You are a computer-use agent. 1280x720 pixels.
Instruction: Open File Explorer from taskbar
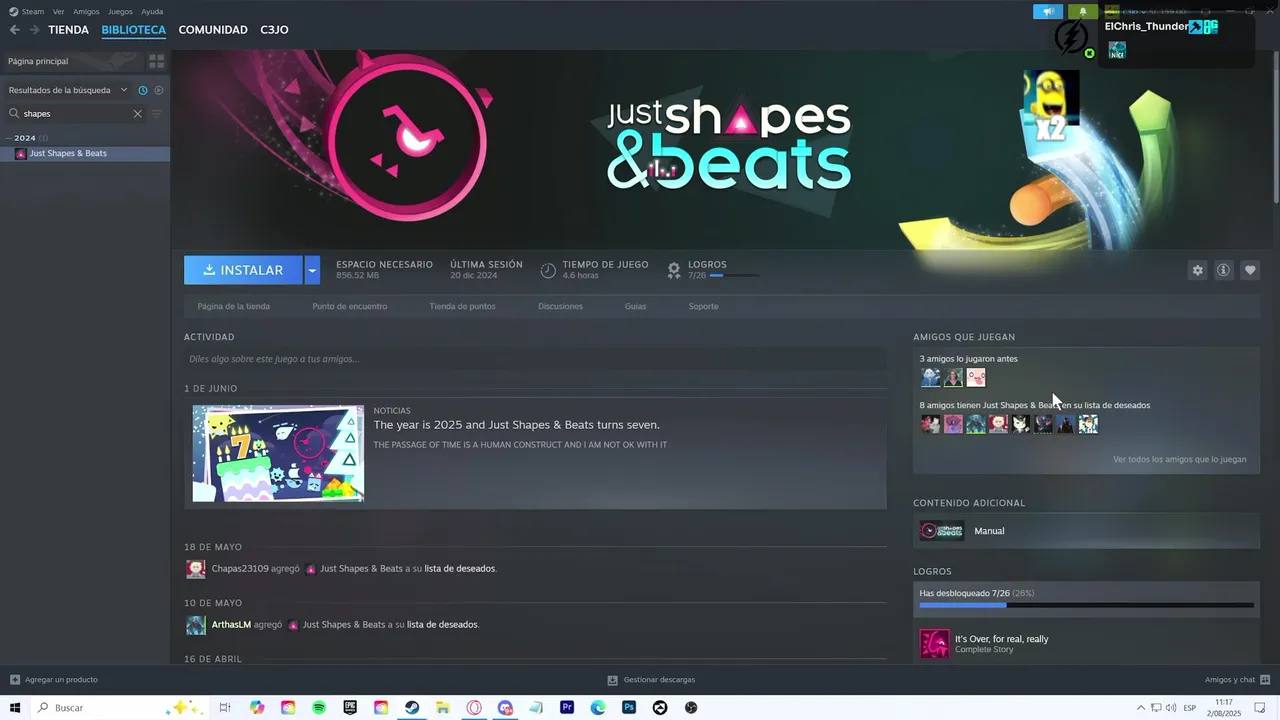point(443,708)
